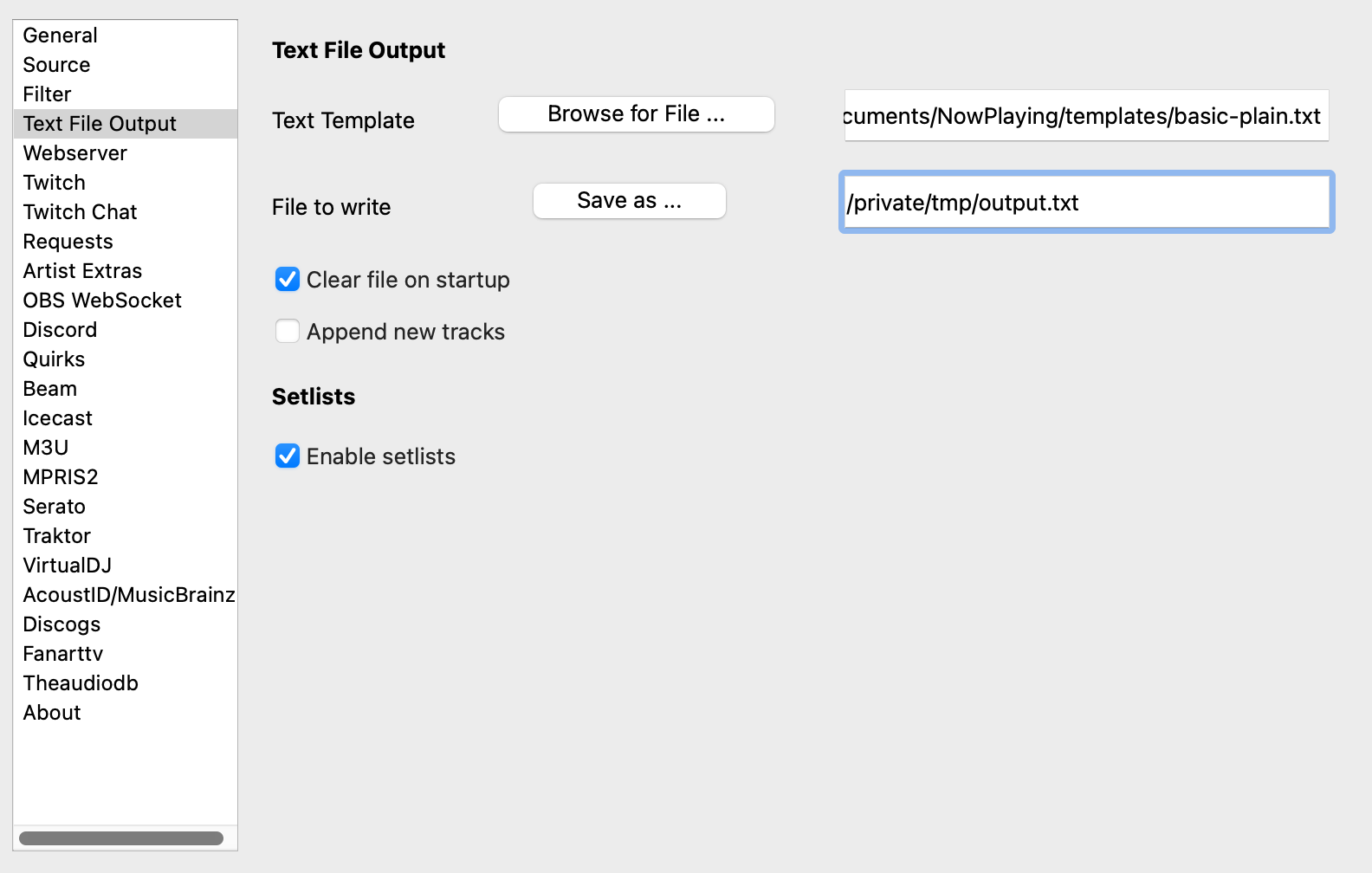Open the Artist Extras section
The height and width of the screenshot is (873, 1372).
pyautogui.click(x=82, y=271)
